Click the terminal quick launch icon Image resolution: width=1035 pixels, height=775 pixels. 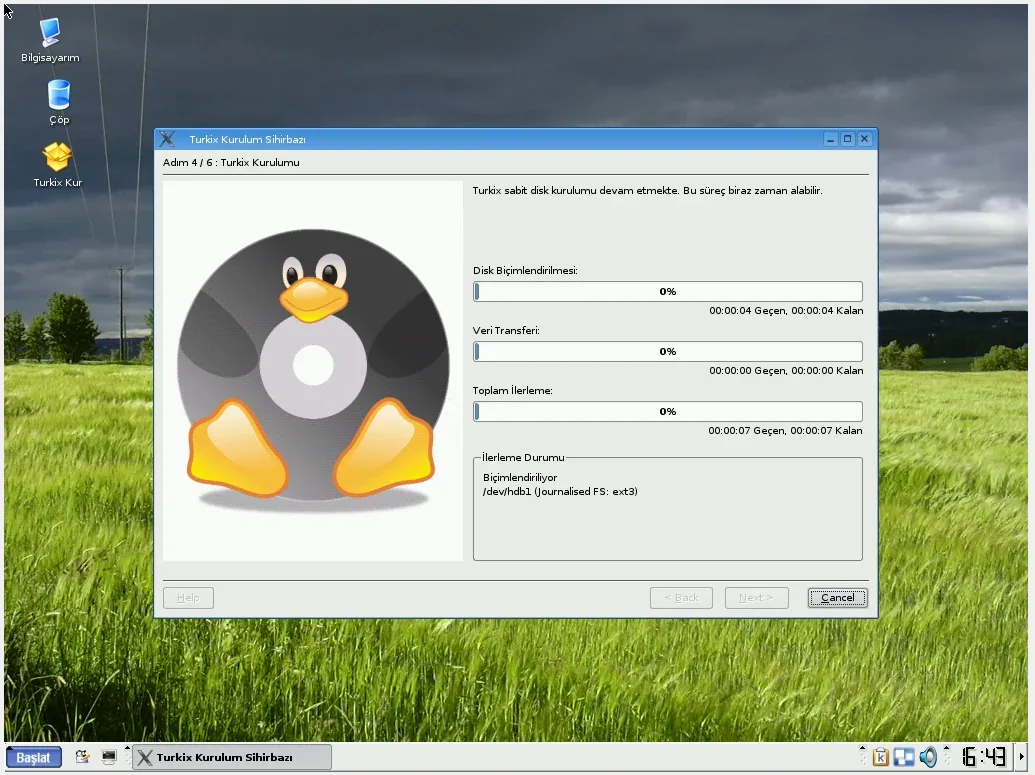(x=109, y=757)
